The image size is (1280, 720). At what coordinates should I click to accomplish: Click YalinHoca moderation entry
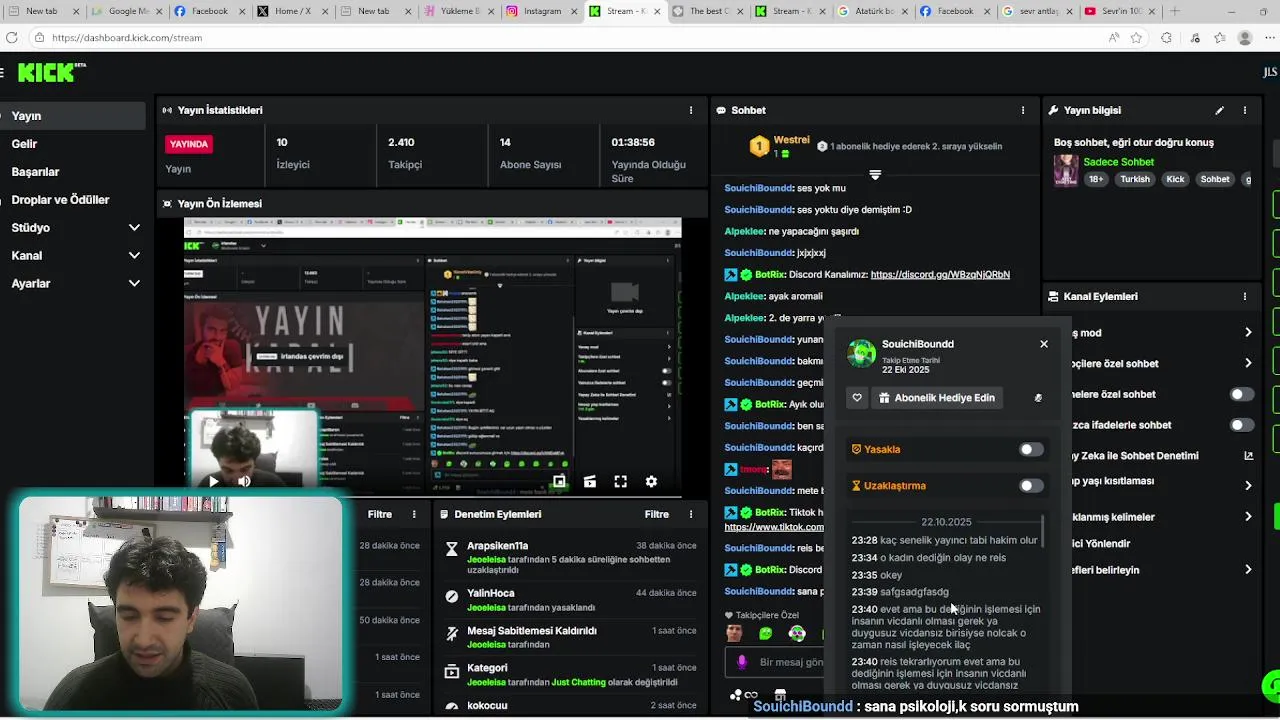tap(569, 600)
